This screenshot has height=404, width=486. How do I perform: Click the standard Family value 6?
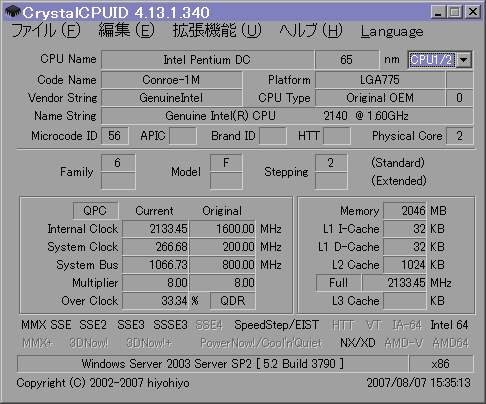[x=118, y=163]
